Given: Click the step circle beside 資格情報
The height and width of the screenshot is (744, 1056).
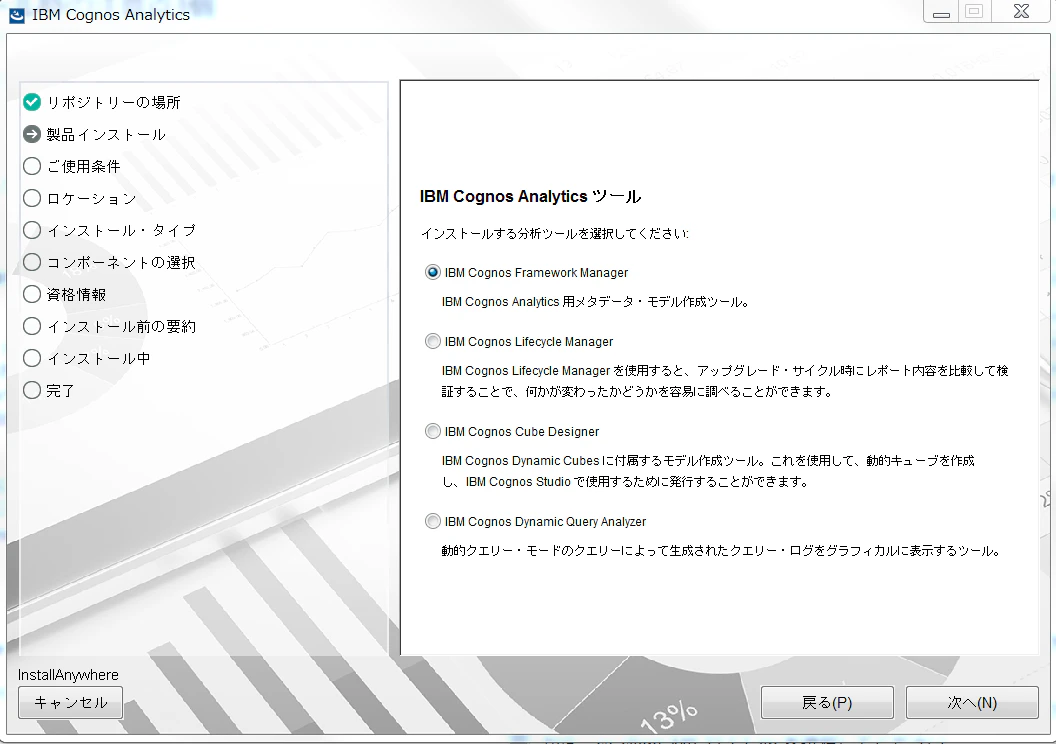Looking at the screenshot, I should [x=32, y=294].
